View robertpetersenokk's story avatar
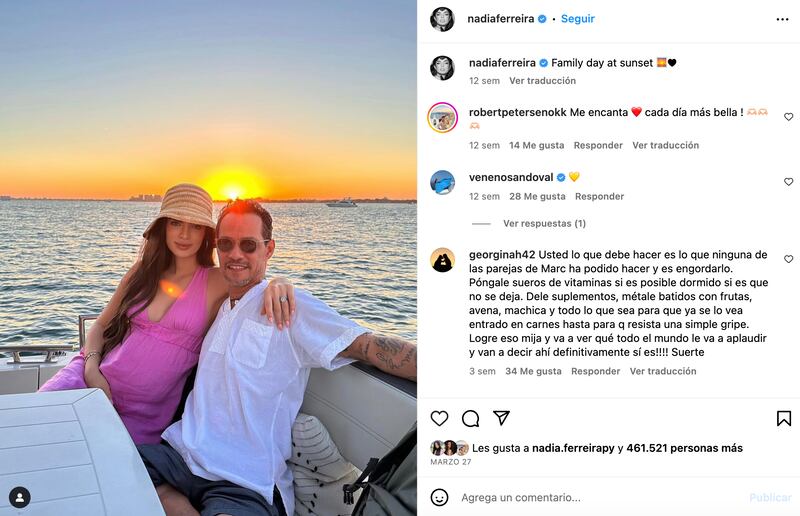This screenshot has height=516, width=800. coord(442,117)
